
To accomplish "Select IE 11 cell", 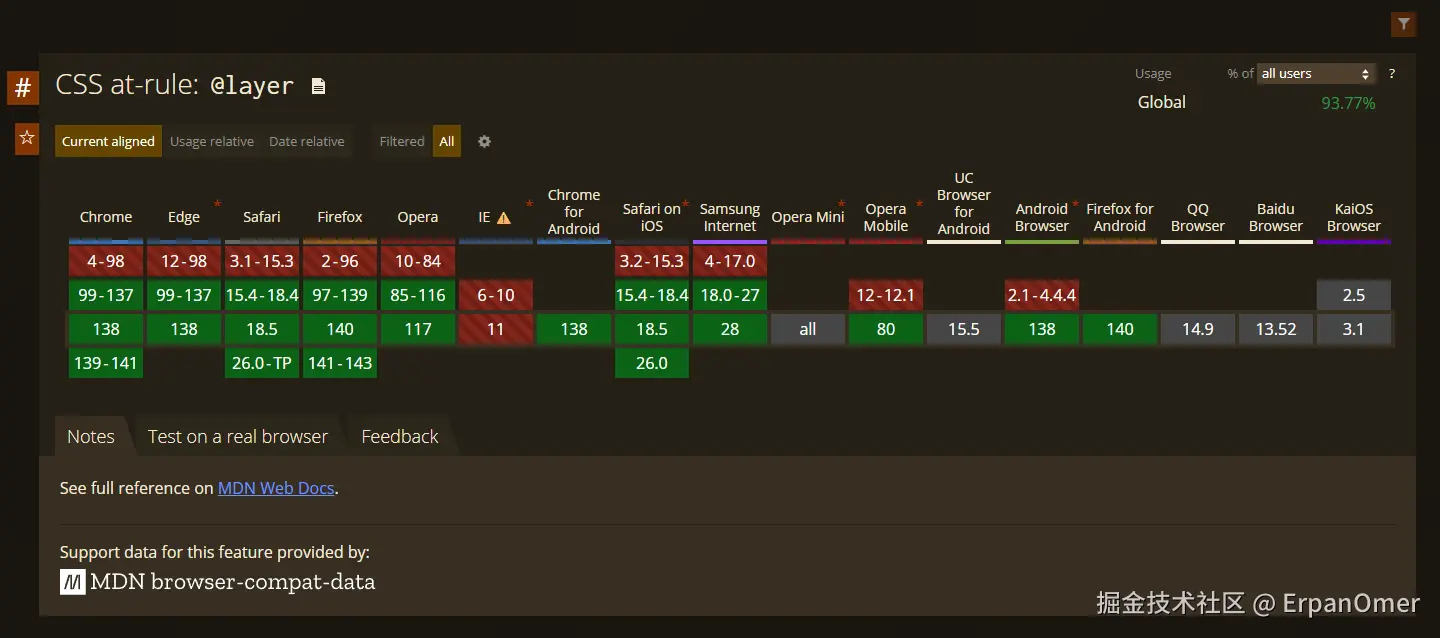I will (496, 329).
